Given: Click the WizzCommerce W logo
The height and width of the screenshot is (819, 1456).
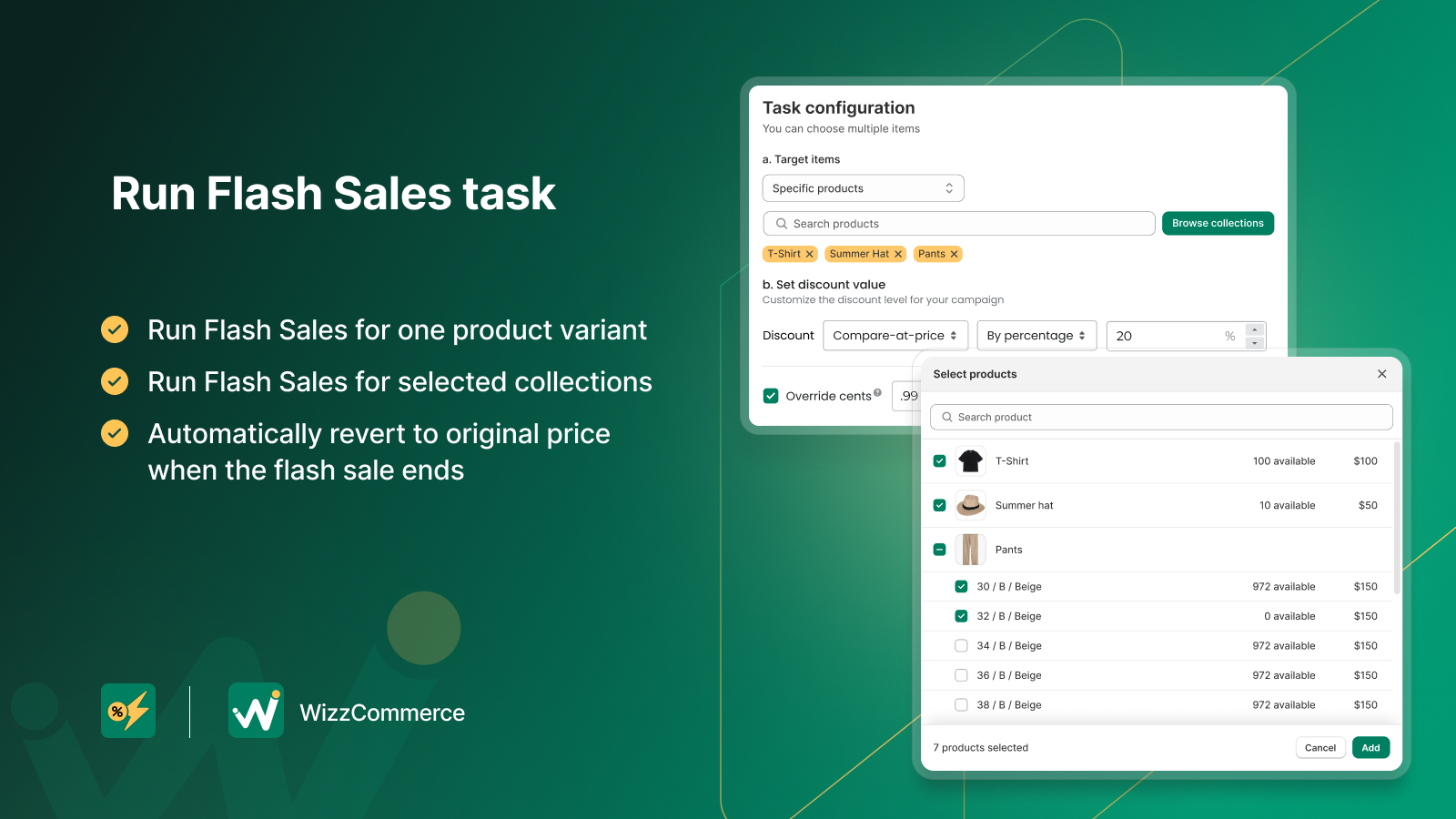Looking at the screenshot, I should pyautogui.click(x=256, y=711).
